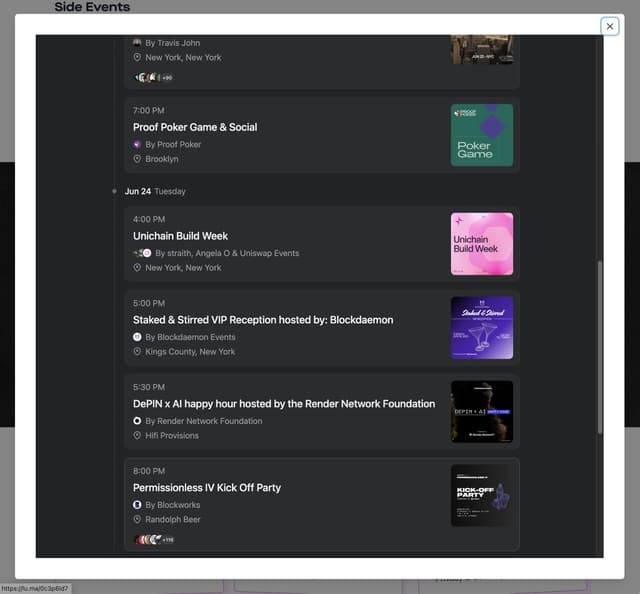Click the Proof Poker host avatar icon
Viewport: 640px width, 594px height.
[137, 145]
